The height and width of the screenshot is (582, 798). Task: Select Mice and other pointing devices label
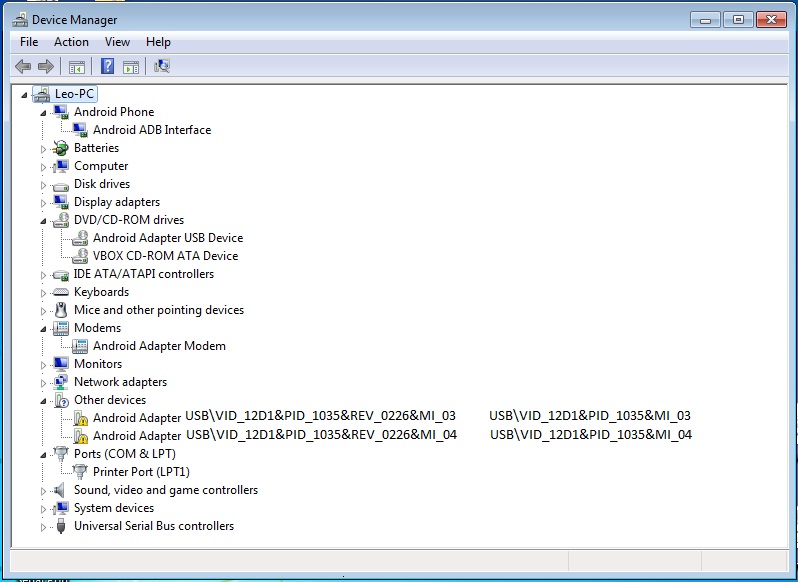point(159,310)
